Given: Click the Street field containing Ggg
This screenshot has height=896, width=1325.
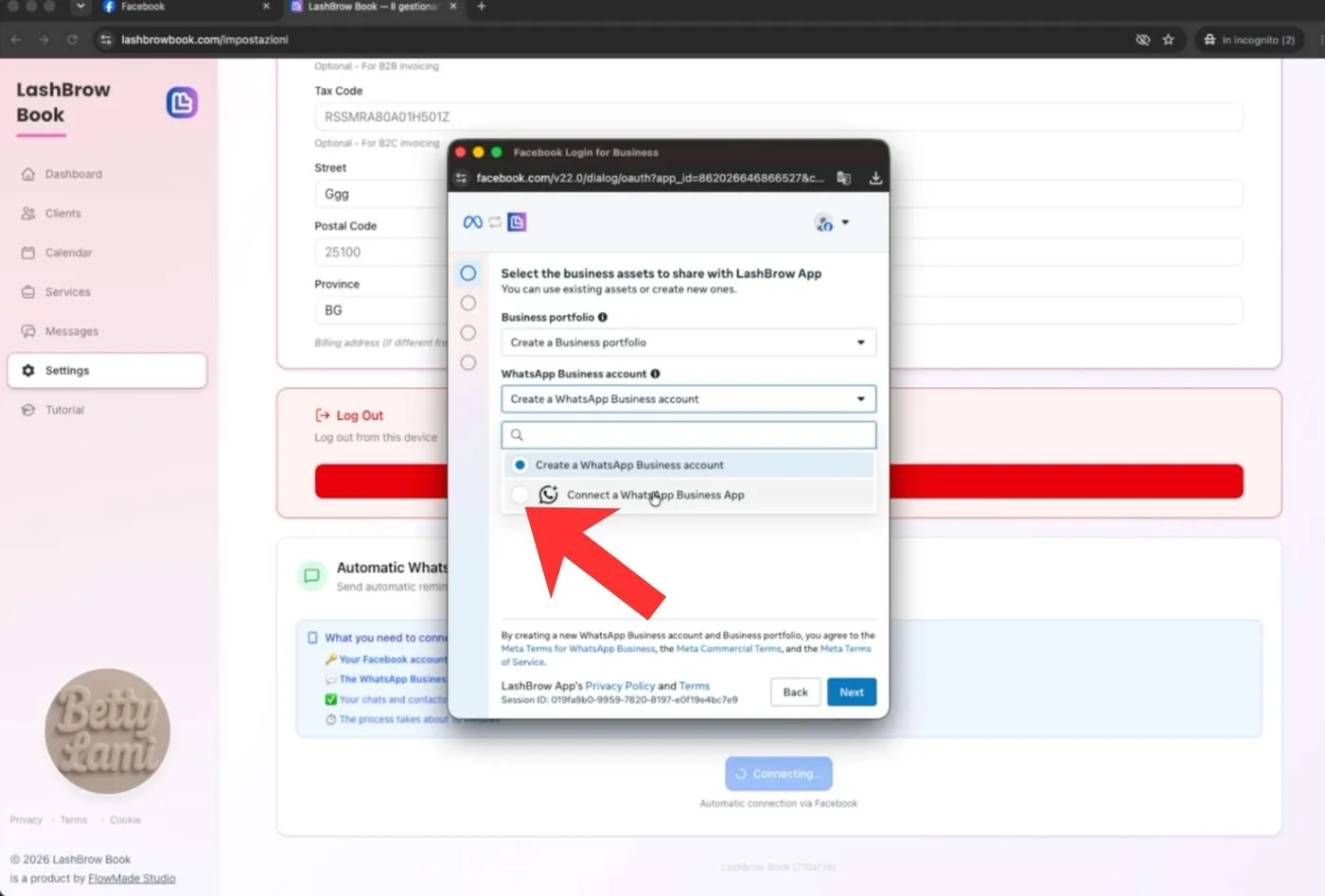Looking at the screenshot, I should point(778,194).
